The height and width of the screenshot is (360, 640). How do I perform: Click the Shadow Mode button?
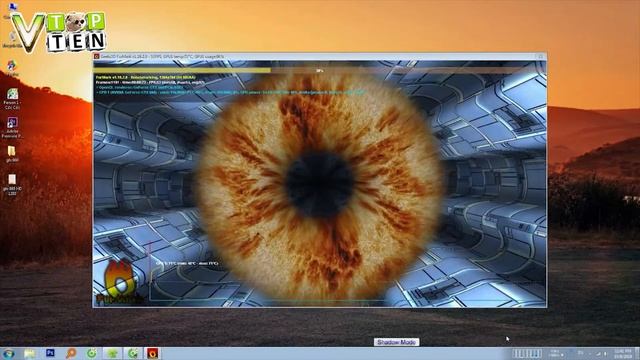tap(396, 342)
